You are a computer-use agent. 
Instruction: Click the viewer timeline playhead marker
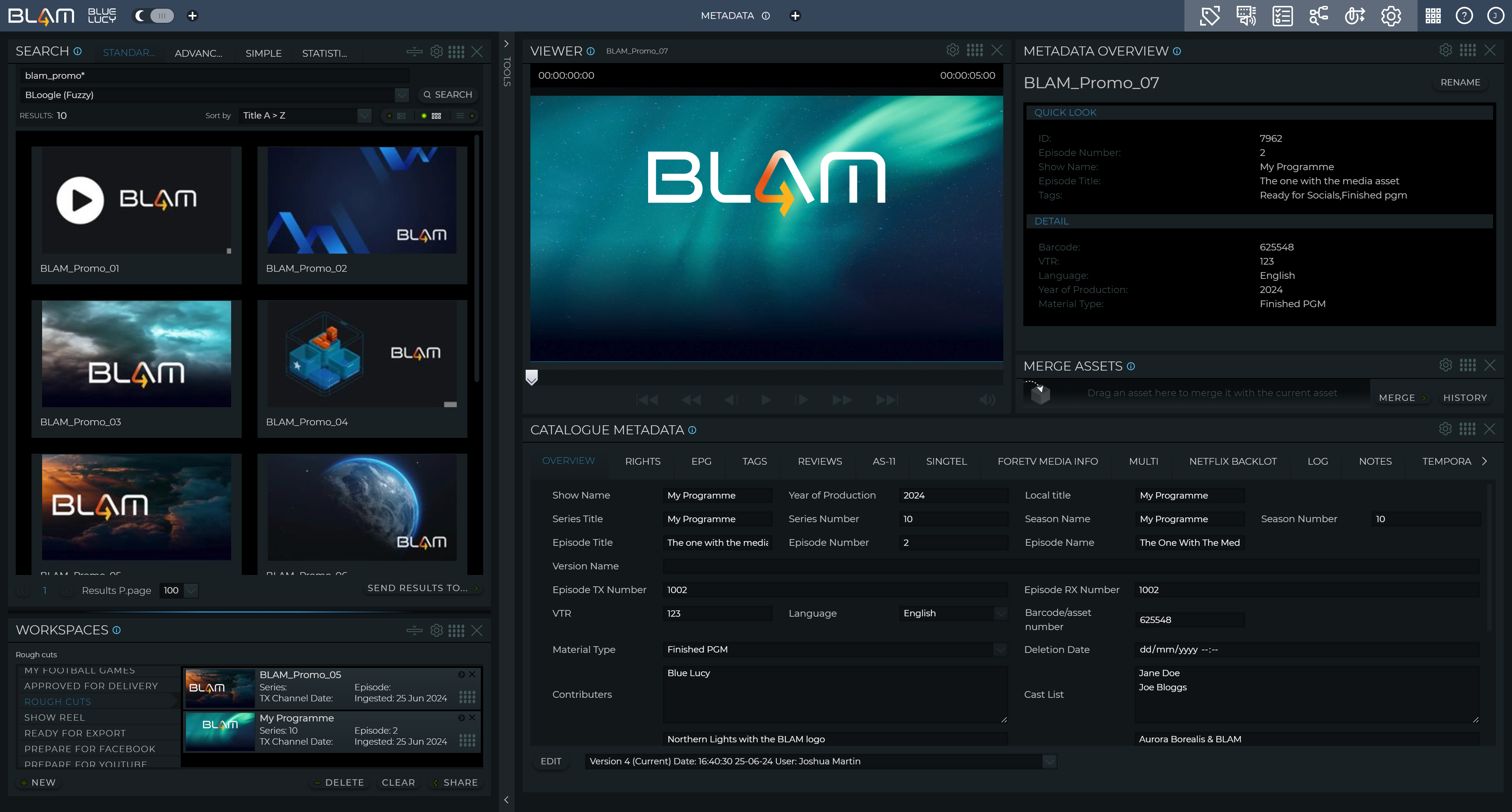pos(531,377)
